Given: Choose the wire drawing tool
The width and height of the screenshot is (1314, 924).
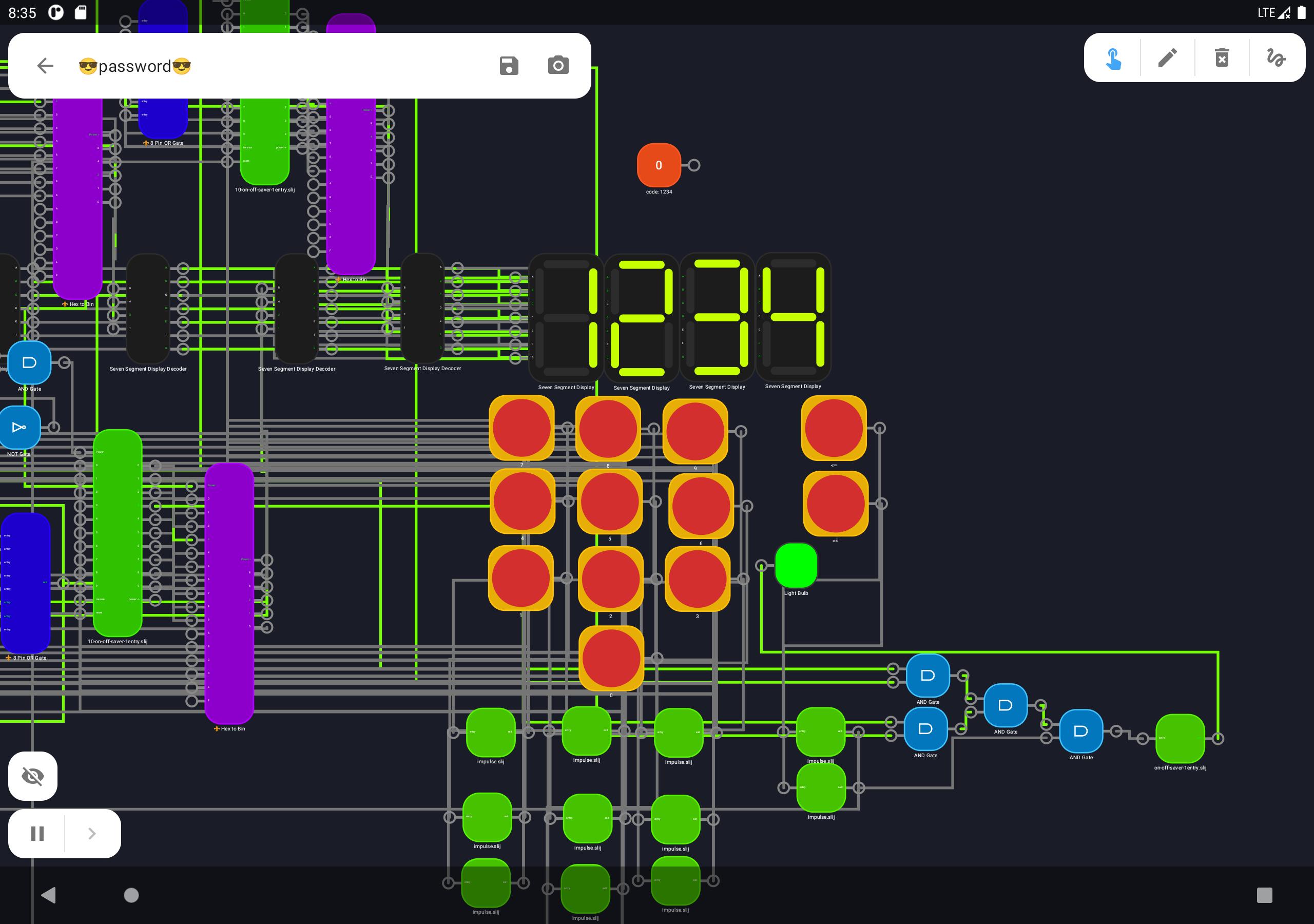Looking at the screenshot, I should (x=1276, y=58).
